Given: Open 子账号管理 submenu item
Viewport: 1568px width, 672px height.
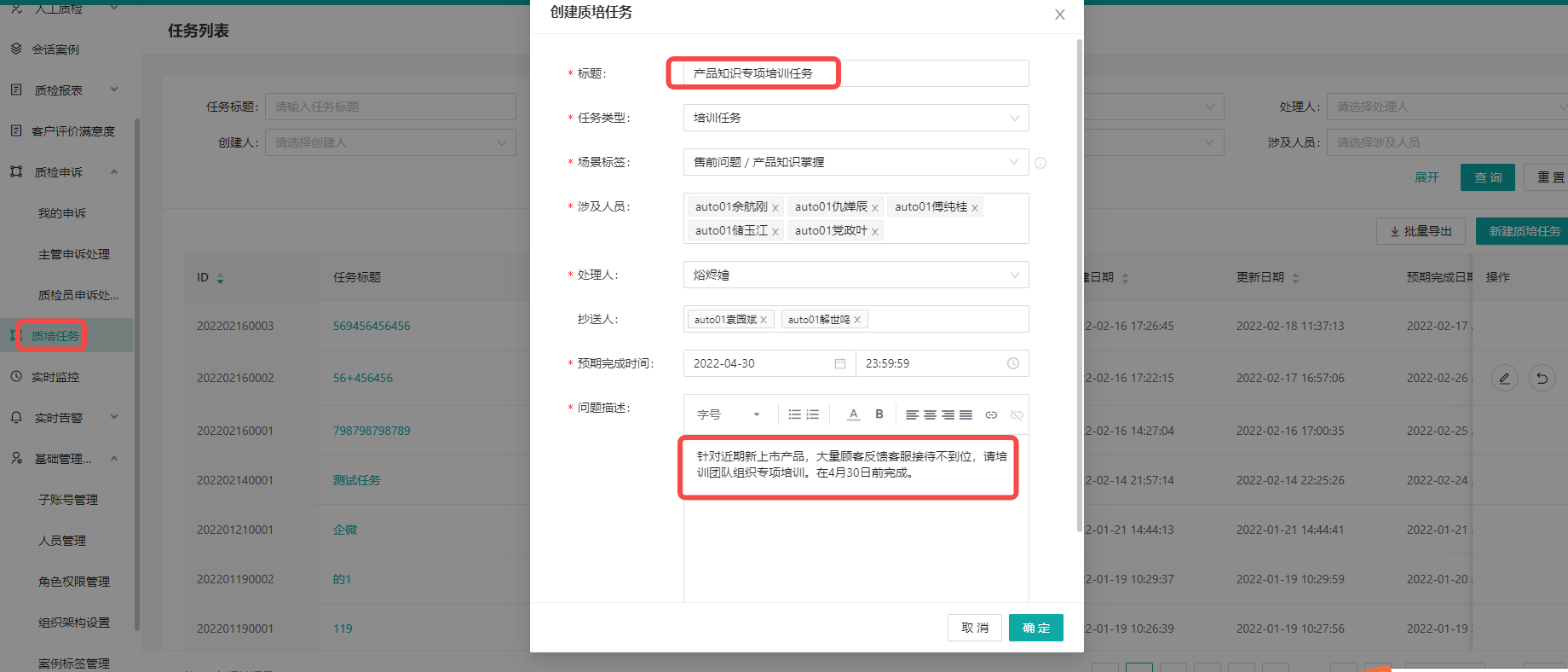Looking at the screenshot, I should tap(68, 500).
